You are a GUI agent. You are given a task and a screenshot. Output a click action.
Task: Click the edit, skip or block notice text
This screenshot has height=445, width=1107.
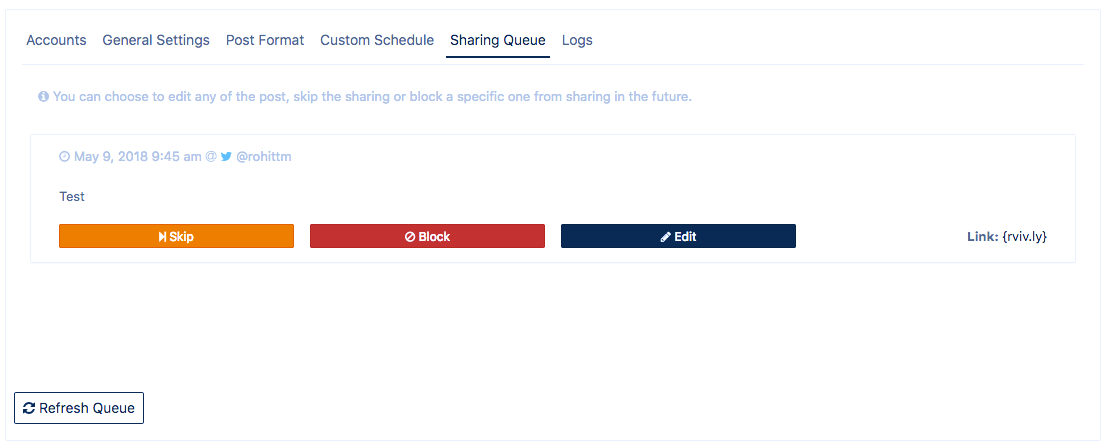(x=372, y=97)
